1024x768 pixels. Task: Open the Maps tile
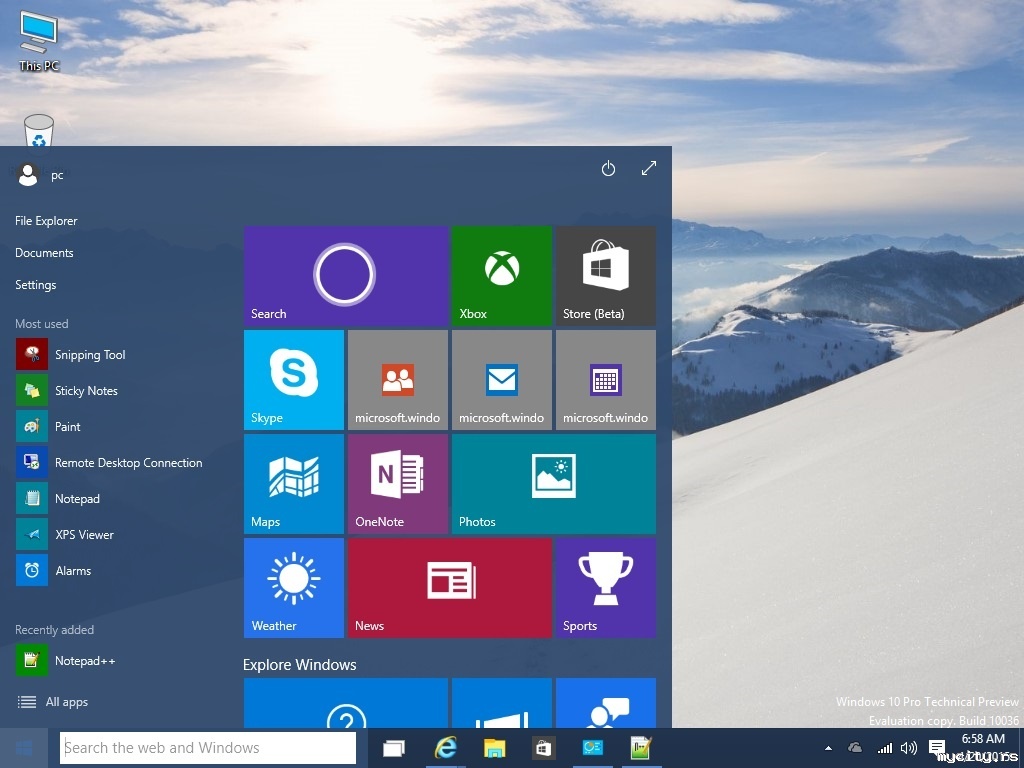(x=294, y=484)
